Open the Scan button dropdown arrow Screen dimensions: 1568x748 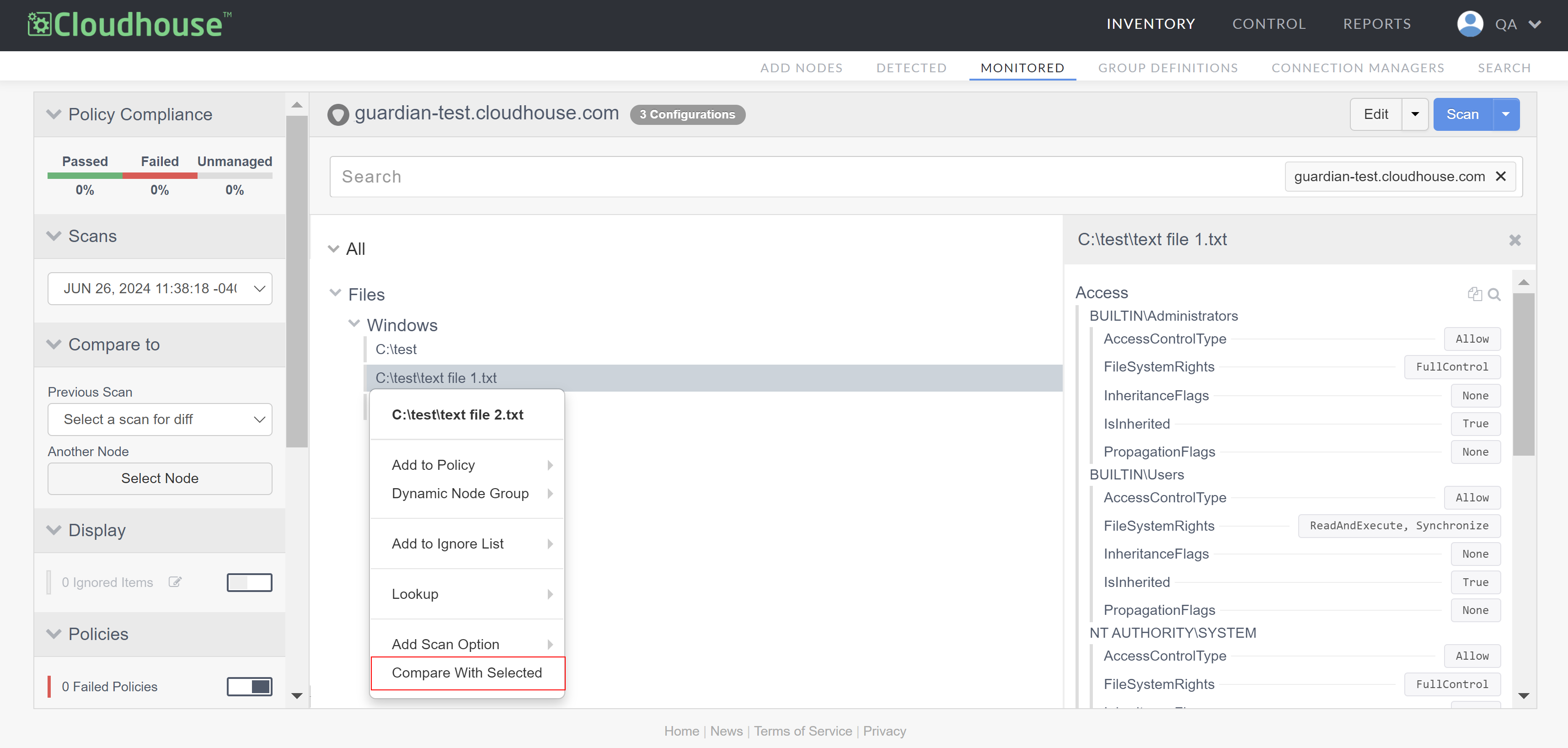(1506, 114)
